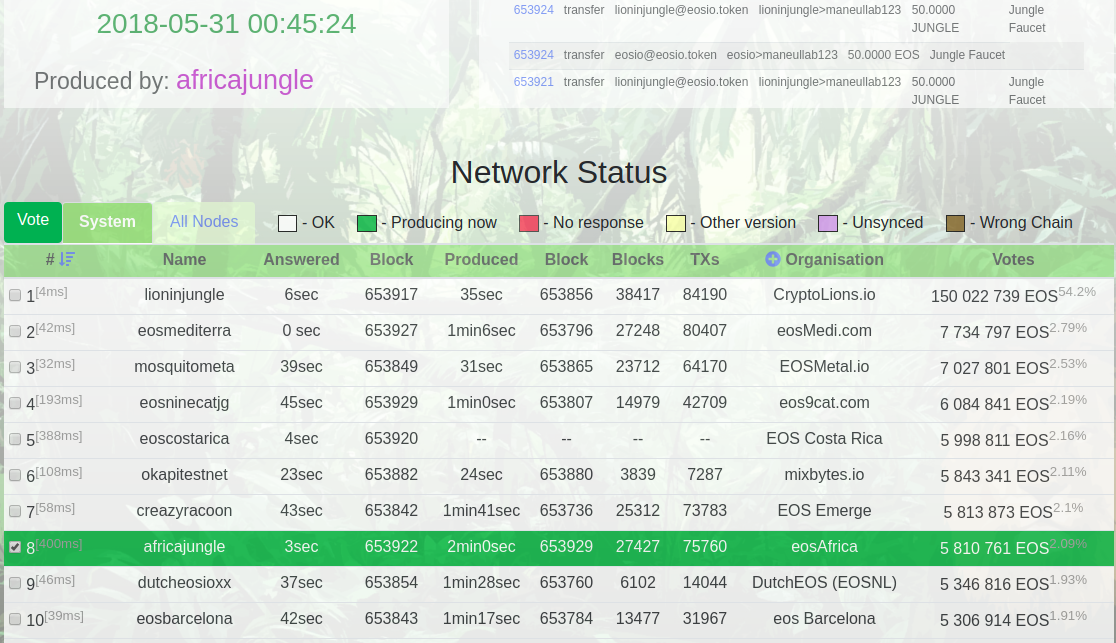Open the Vote tab
Image resolution: width=1116 pixels, height=643 pixels.
33,221
